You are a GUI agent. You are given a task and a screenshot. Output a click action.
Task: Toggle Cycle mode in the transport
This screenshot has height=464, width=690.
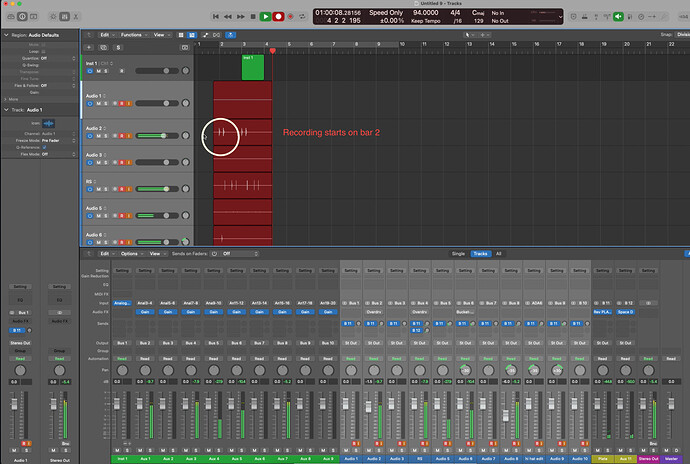302,16
